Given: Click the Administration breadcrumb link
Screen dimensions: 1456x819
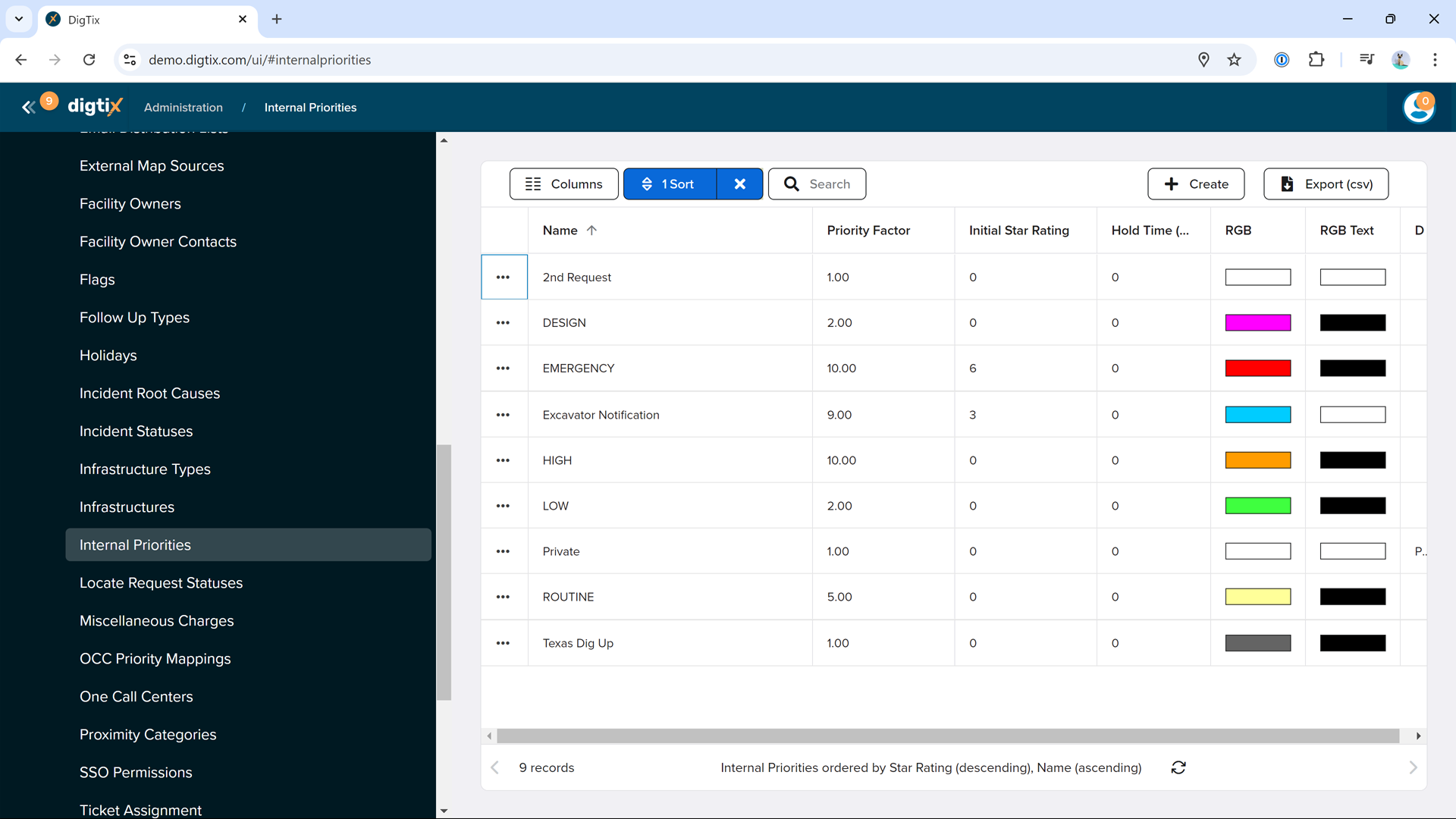Looking at the screenshot, I should click(184, 108).
